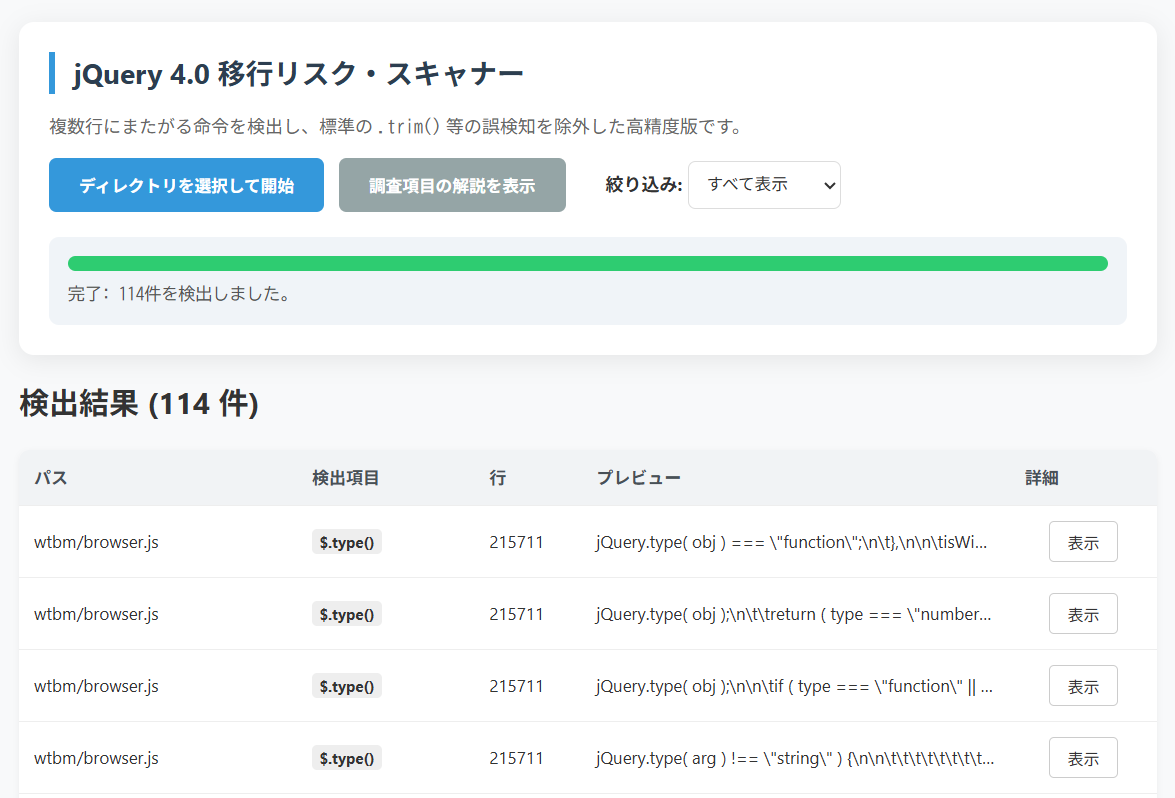The height and width of the screenshot is (798, 1175).
Task: Click line number 215711 in the jQuery.type( arg ) row
Action: [x=516, y=758]
